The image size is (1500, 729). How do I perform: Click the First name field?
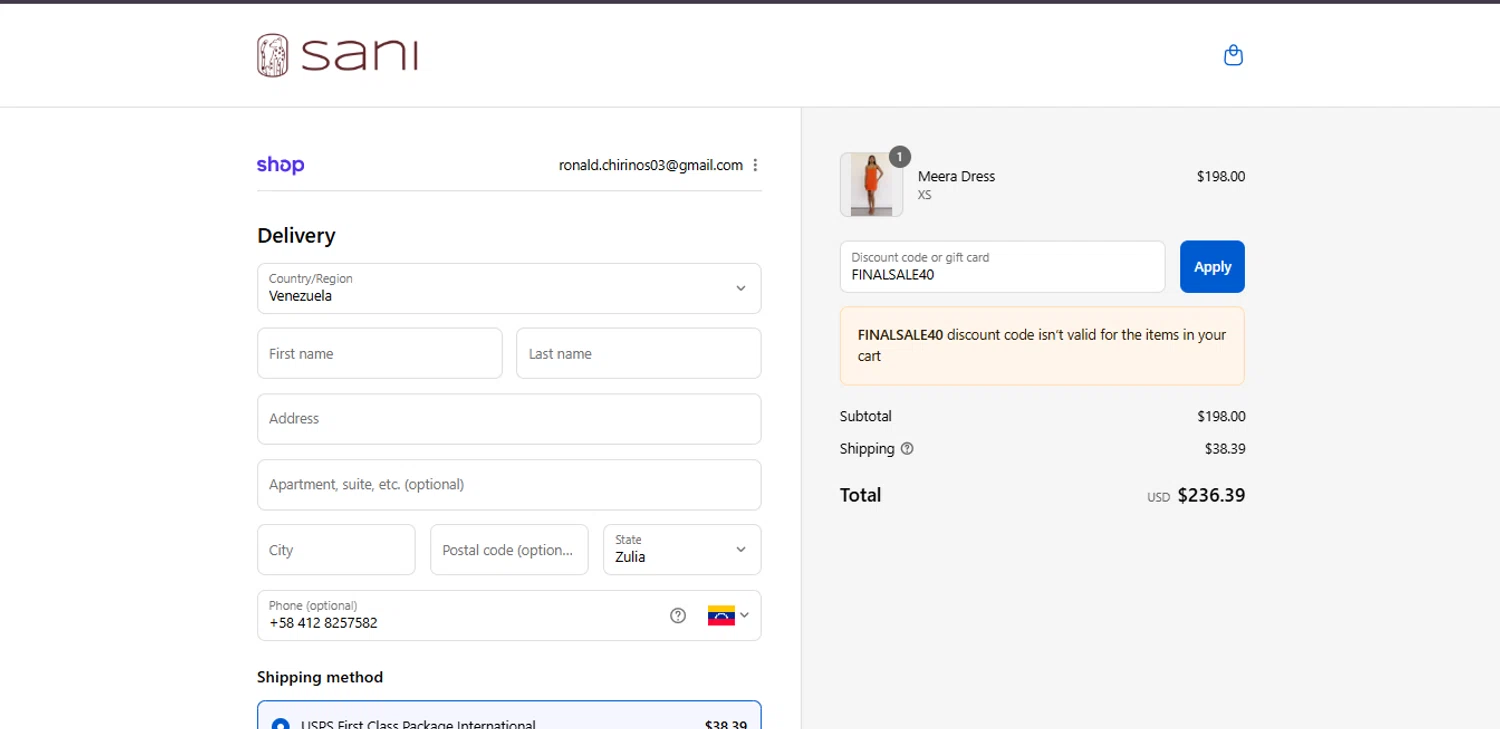379,353
